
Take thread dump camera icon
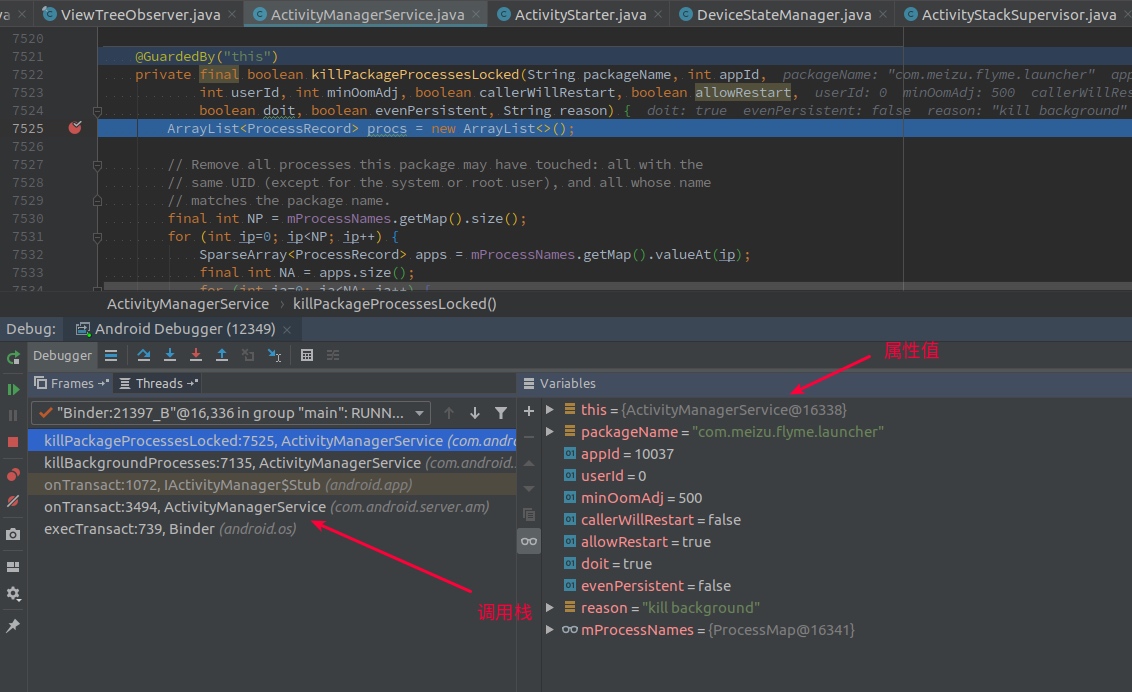click(x=13, y=534)
